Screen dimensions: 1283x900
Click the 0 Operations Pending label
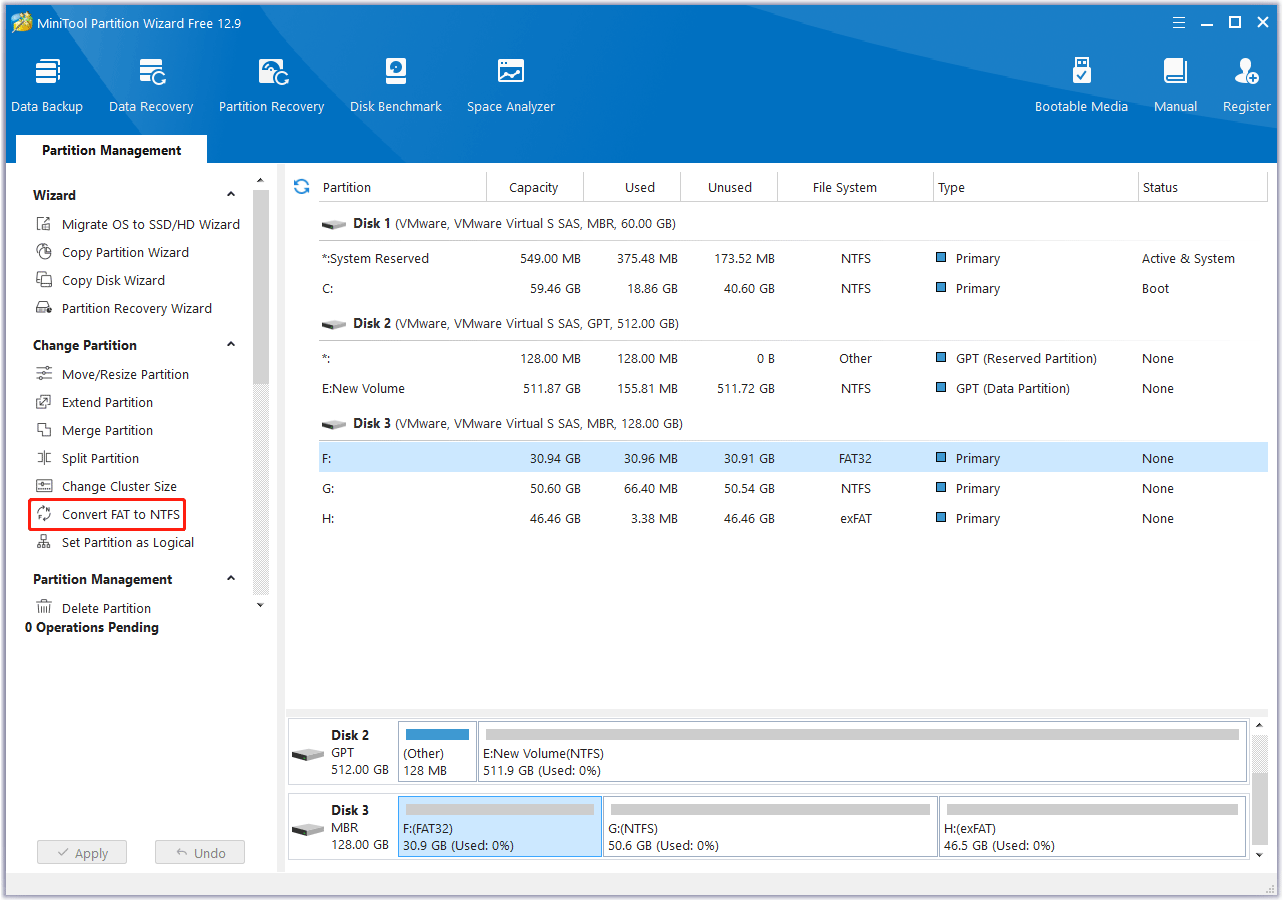pos(92,627)
